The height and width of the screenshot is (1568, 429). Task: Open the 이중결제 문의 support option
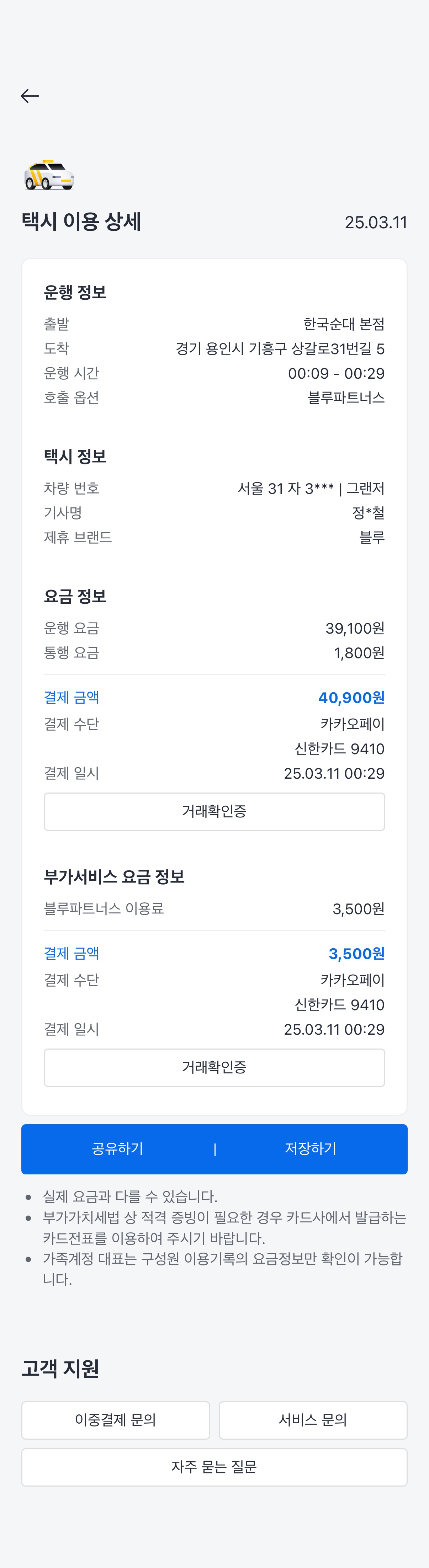click(116, 1420)
